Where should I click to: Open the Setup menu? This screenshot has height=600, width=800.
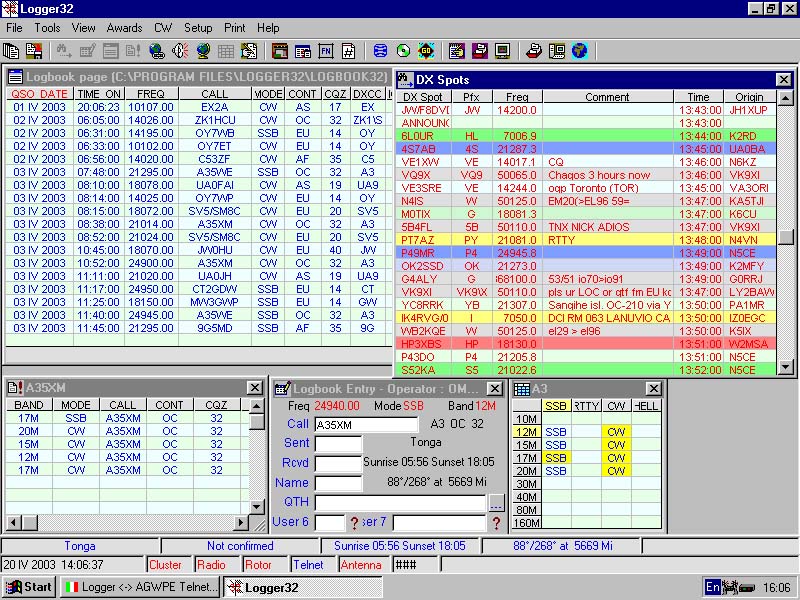198,28
